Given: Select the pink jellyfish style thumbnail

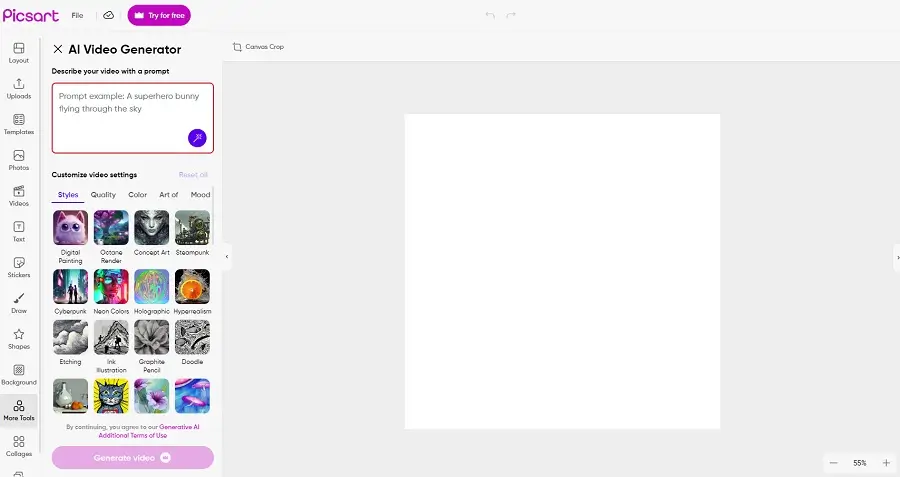Looking at the screenshot, I should coord(192,396).
